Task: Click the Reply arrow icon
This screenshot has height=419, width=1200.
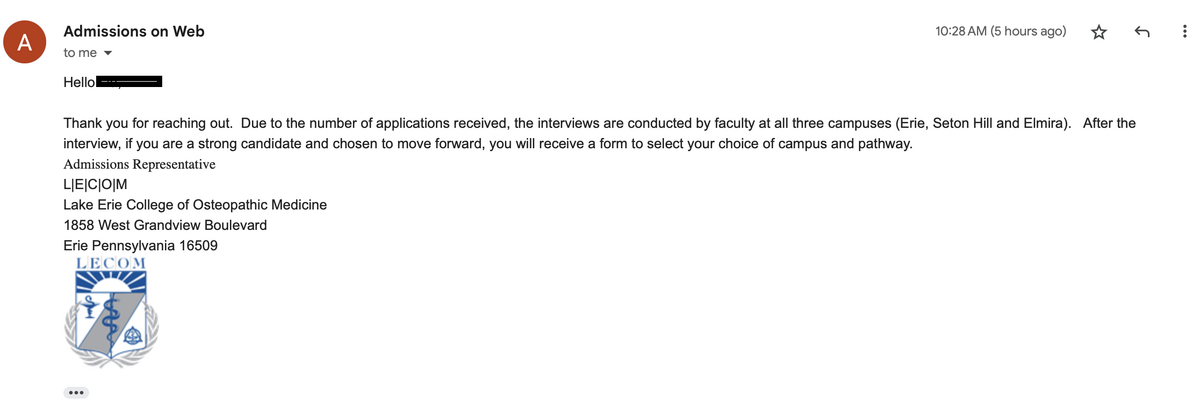Action: pyautogui.click(x=1142, y=32)
